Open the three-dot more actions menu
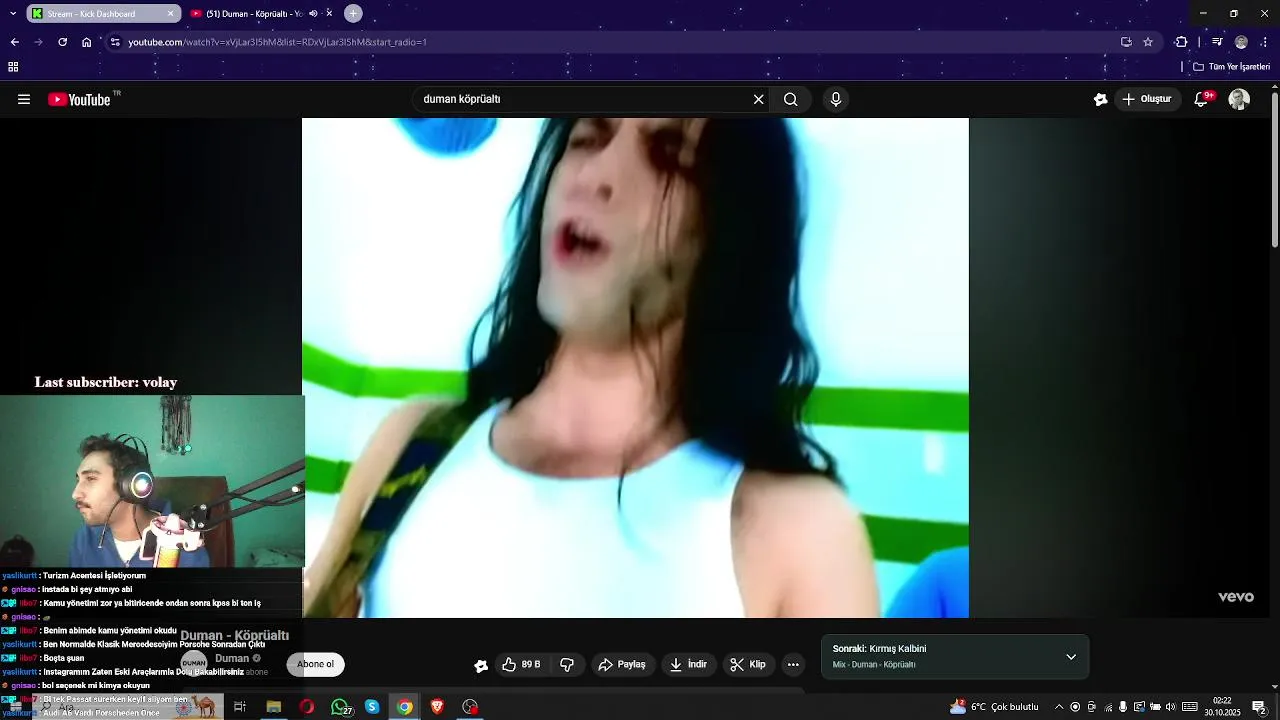This screenshot has height=720, width=1280. click(x=793, y=664)
